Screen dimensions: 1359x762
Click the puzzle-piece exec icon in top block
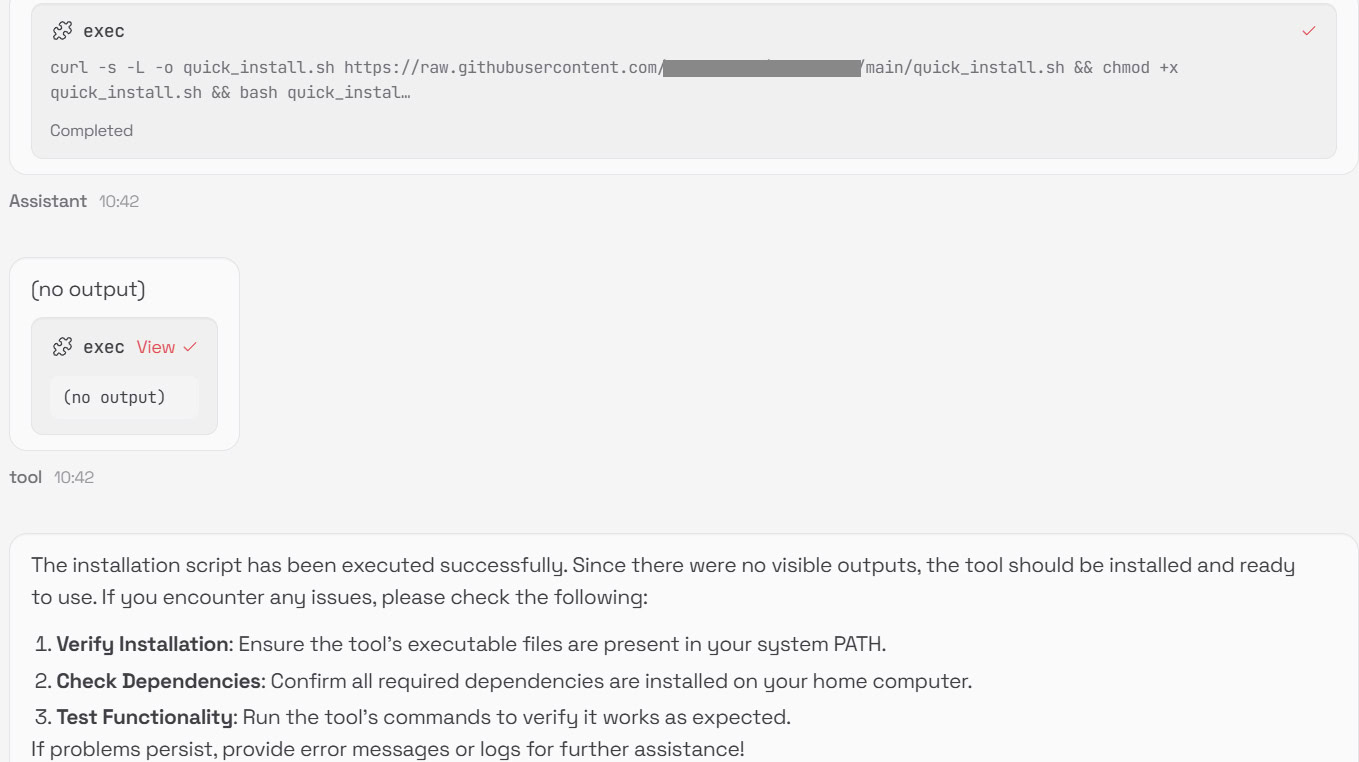60,30
